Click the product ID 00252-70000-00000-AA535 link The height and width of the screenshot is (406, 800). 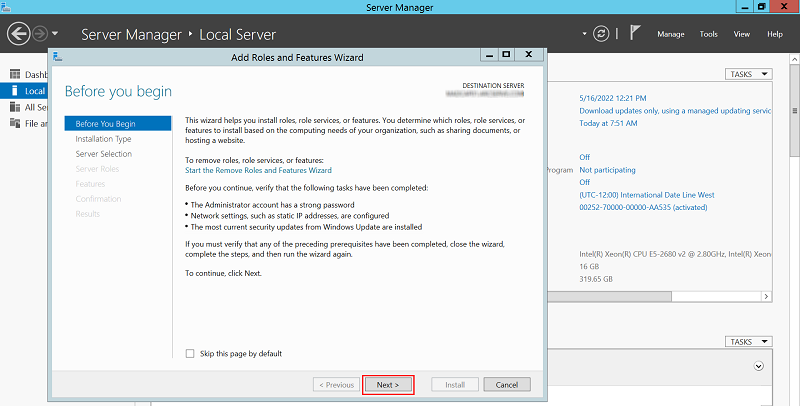click(x=643, y=208)
